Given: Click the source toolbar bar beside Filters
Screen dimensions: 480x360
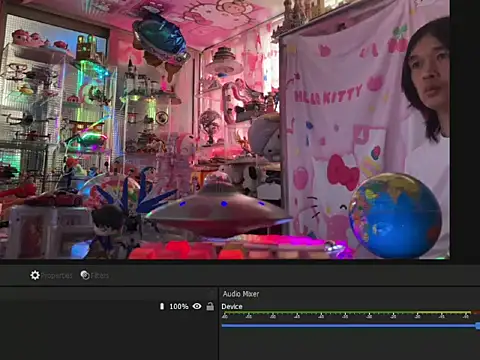Looking at the screenshot, I should click(x=293, y=275).
